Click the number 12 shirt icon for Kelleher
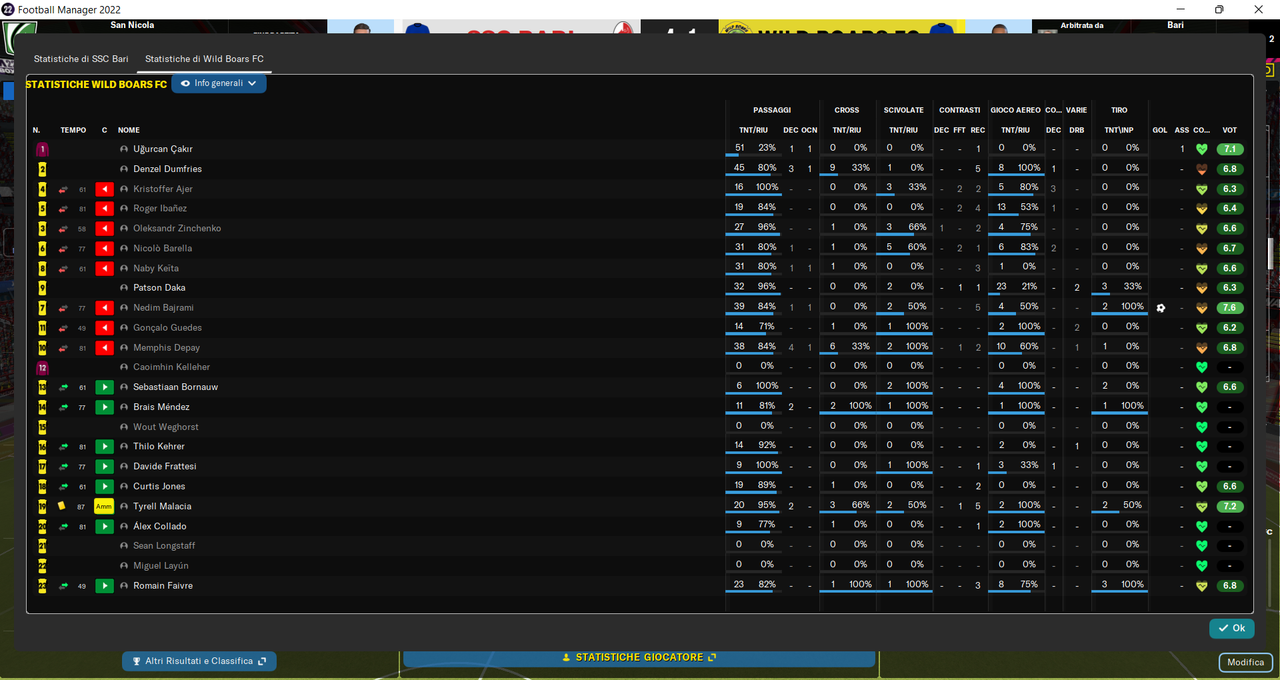The height and width of the screenshot is (680, 1280). [x=42, y=367]
